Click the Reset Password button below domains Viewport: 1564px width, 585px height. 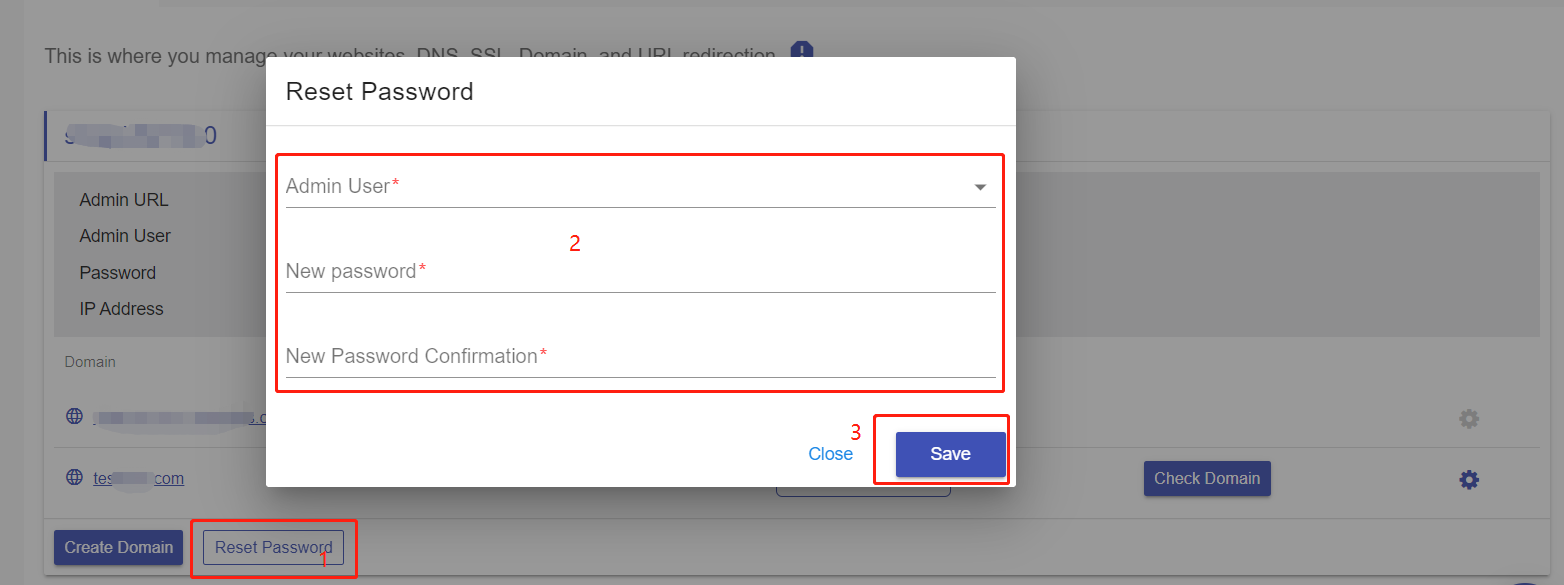click(274, 547)
